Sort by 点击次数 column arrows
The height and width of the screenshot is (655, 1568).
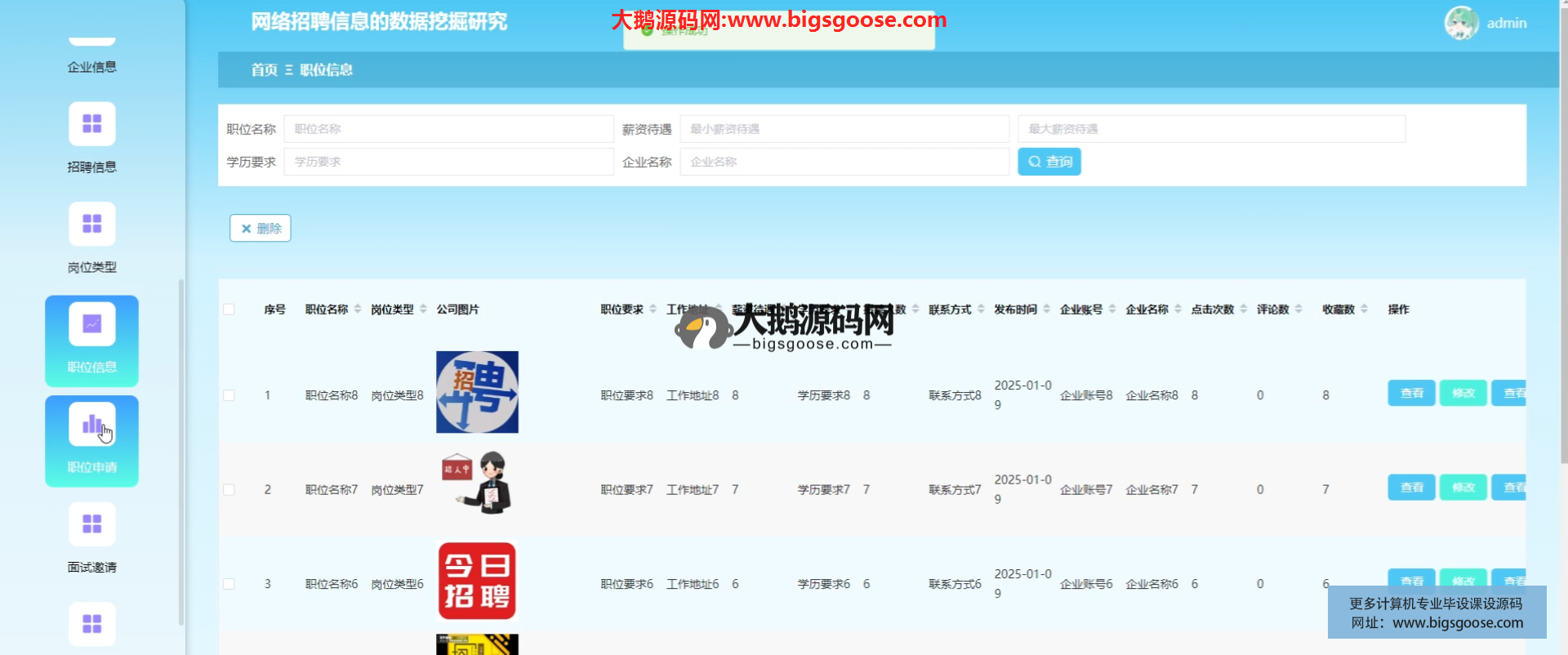(x=1244, y=310)
